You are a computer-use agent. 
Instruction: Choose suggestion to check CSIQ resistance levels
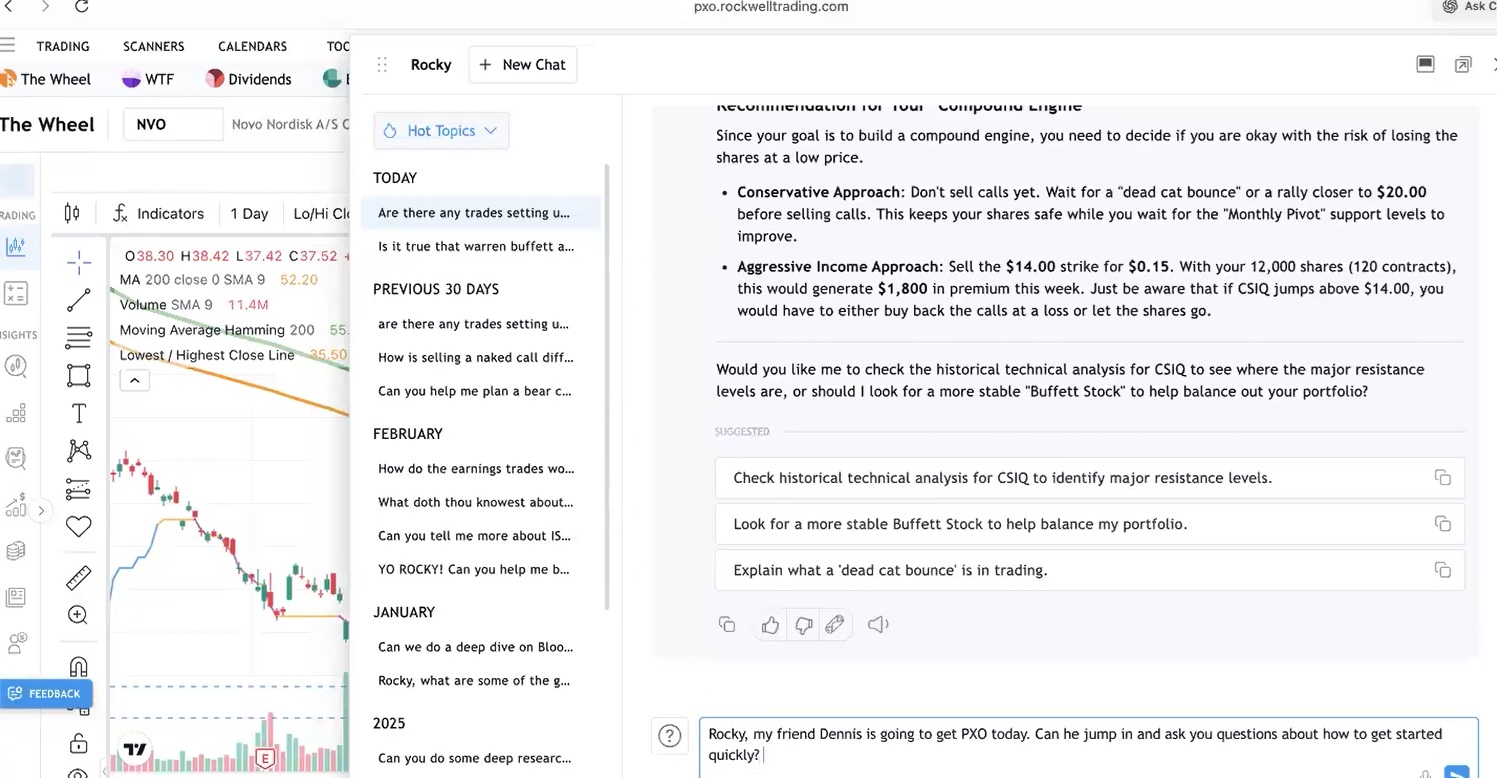pos(1090,478)
